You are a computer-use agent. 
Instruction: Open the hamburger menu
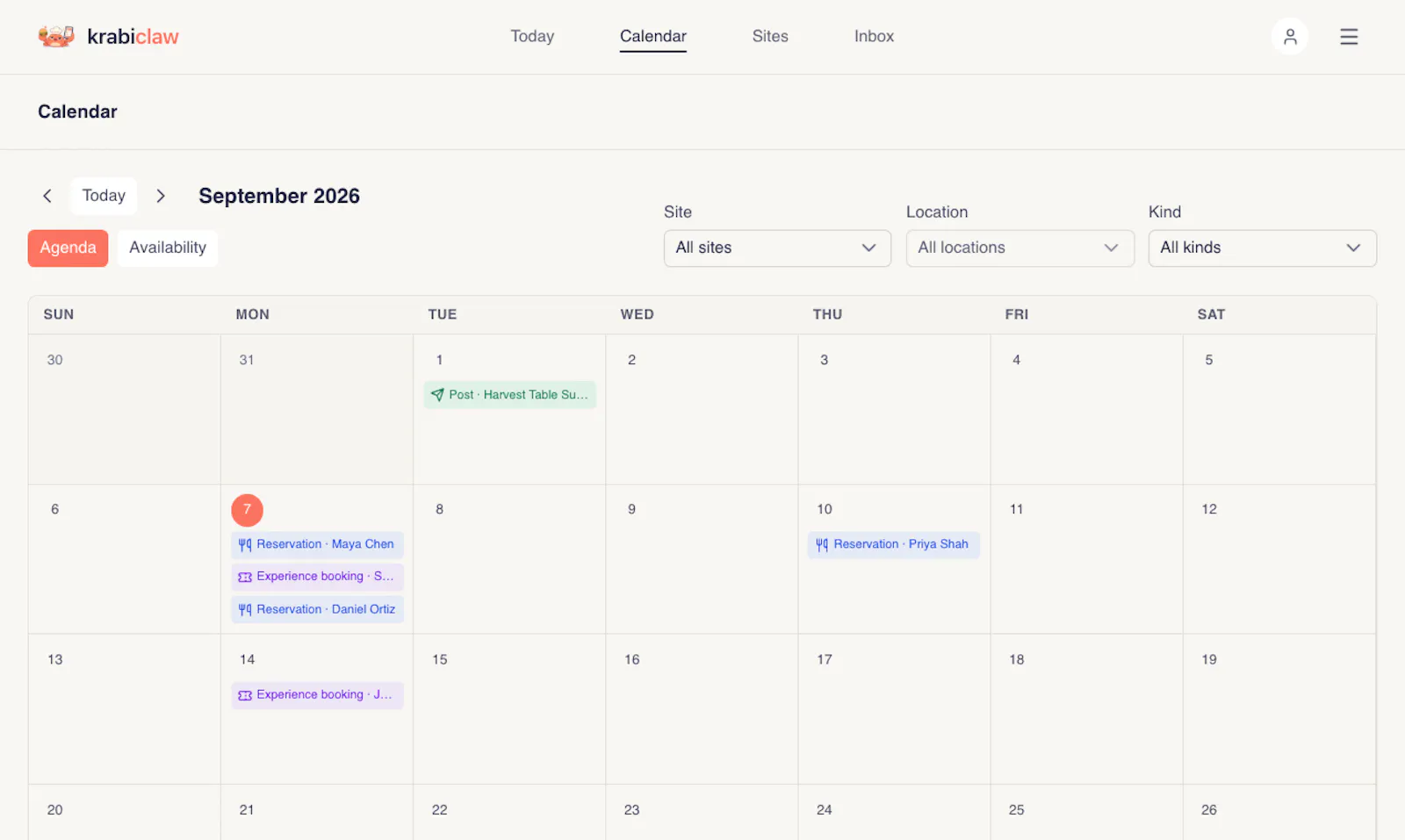coord(1349,36)
